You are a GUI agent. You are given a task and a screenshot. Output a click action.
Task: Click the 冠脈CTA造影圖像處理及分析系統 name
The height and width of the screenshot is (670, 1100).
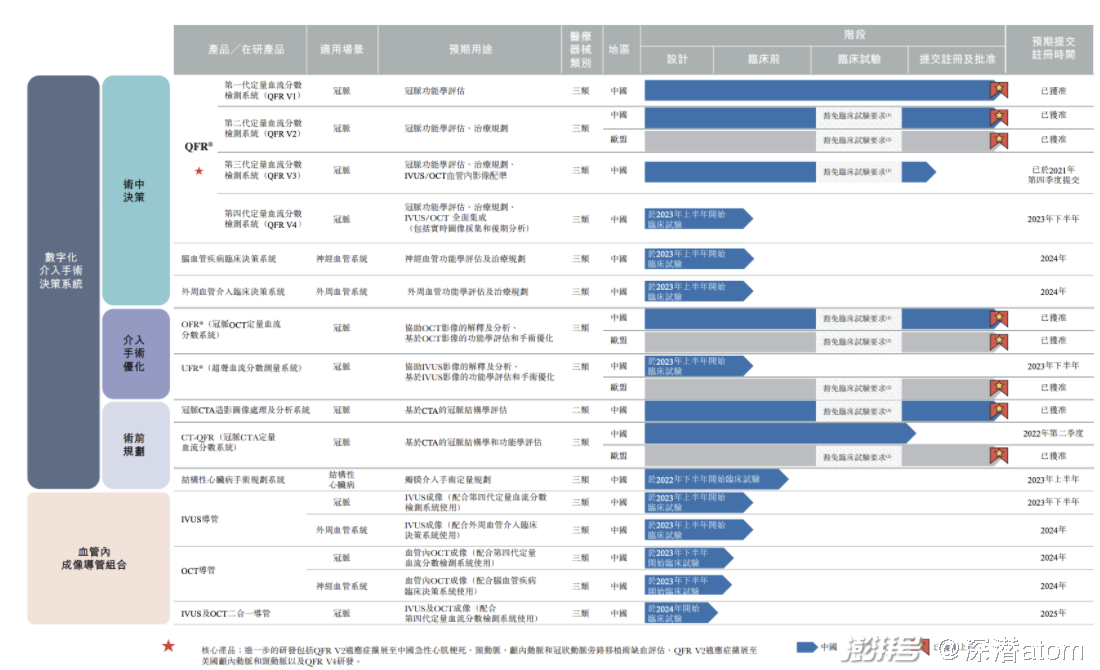click(246, 410)
